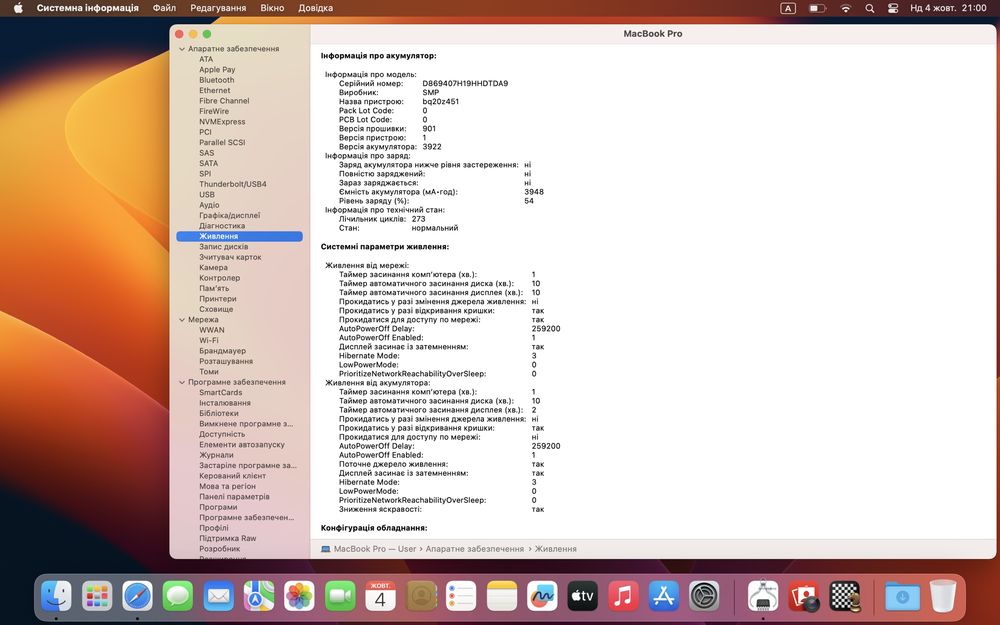This screenshot has height=625, width=1000.
Task: Open Contacts app in the Dock
Action: click(421, 596)
